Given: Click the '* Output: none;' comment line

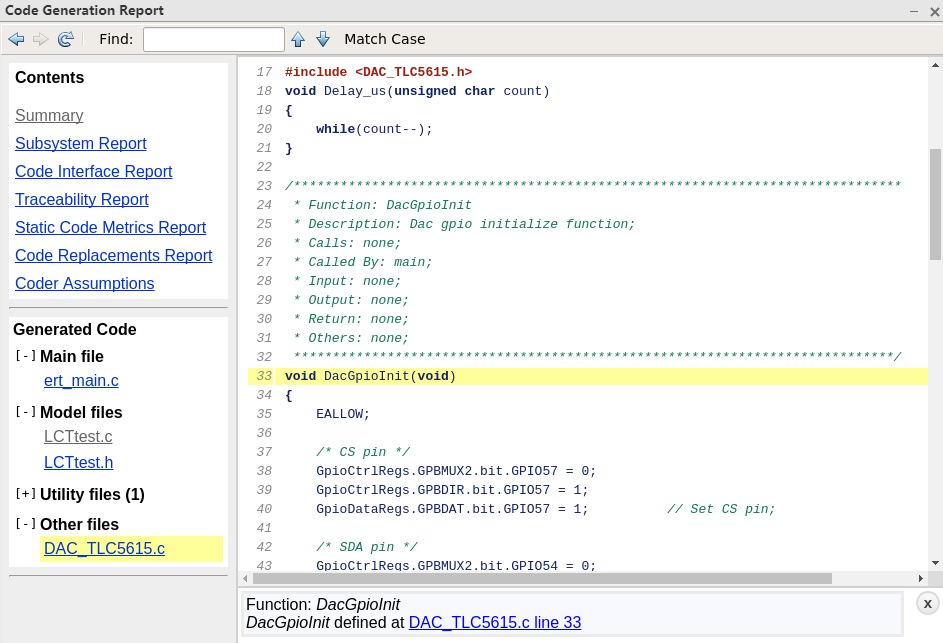Looking at the screenshot, I should tap(351, 300).
